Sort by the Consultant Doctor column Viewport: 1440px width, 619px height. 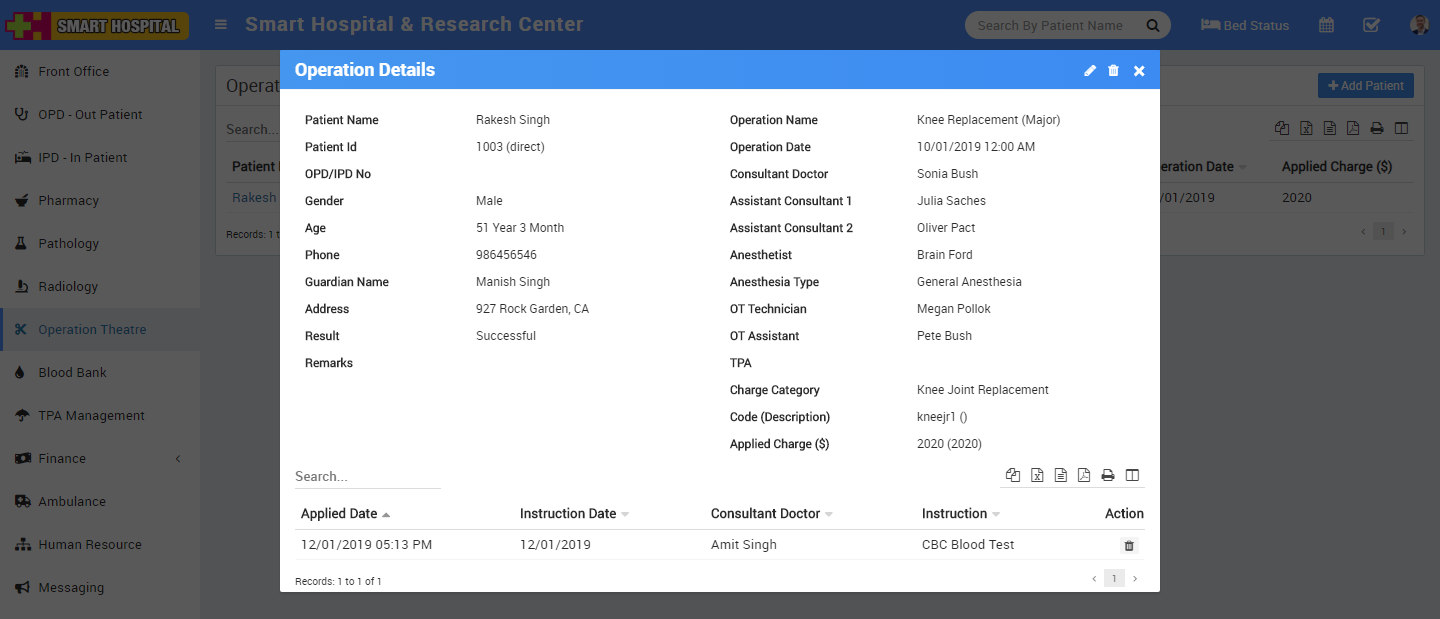pos(765,514)
